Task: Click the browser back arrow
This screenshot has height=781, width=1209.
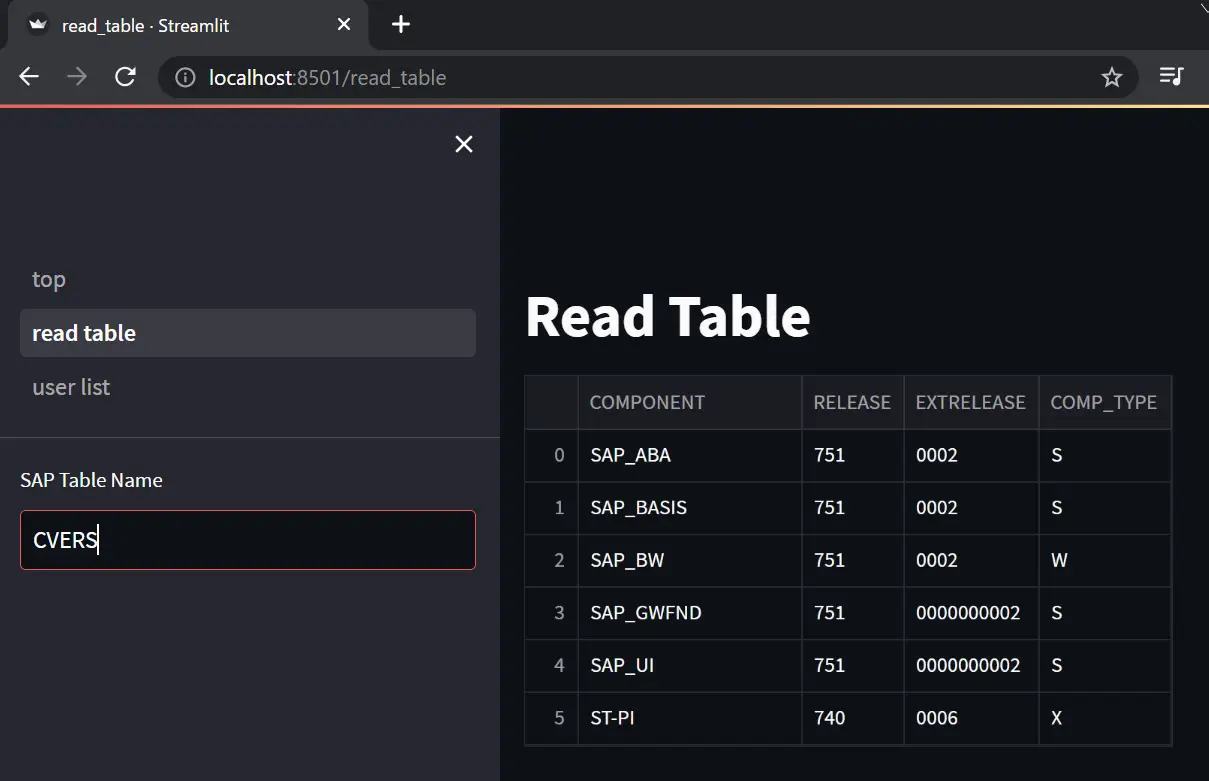Action: pos(29,77)
